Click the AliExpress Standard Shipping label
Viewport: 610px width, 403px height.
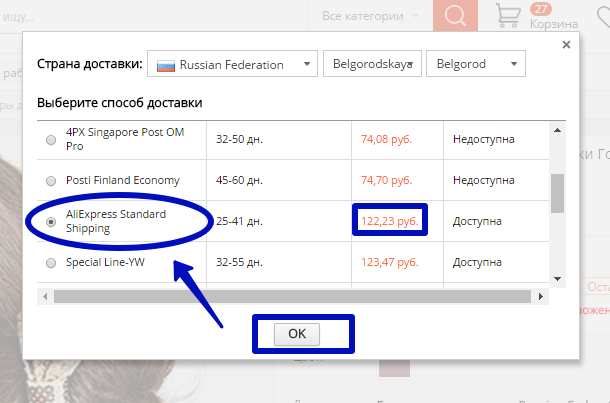pyautogui.click(x=116, y=221)
